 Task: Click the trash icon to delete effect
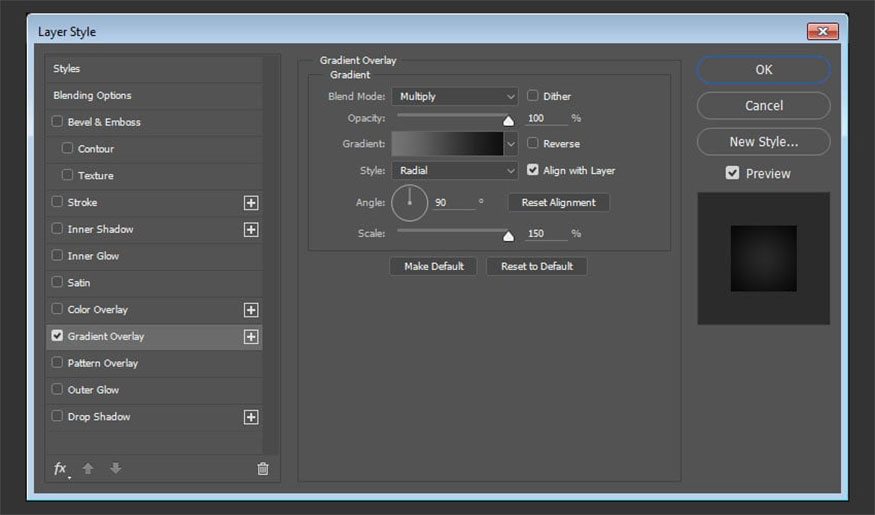pos(263,468)
